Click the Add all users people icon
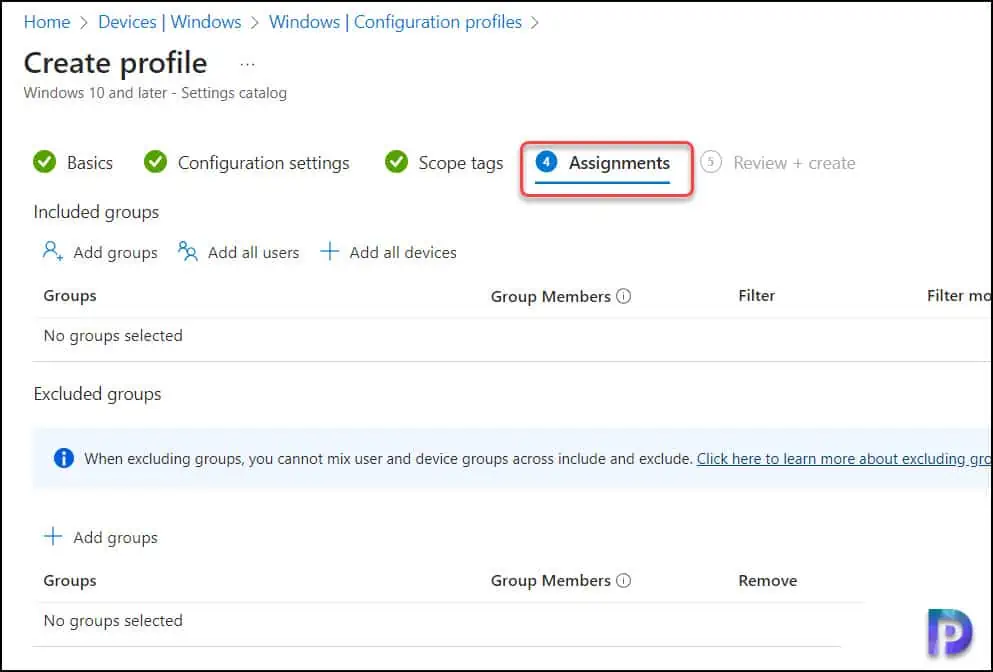This screenshot has width=993, height=672. 187,251
